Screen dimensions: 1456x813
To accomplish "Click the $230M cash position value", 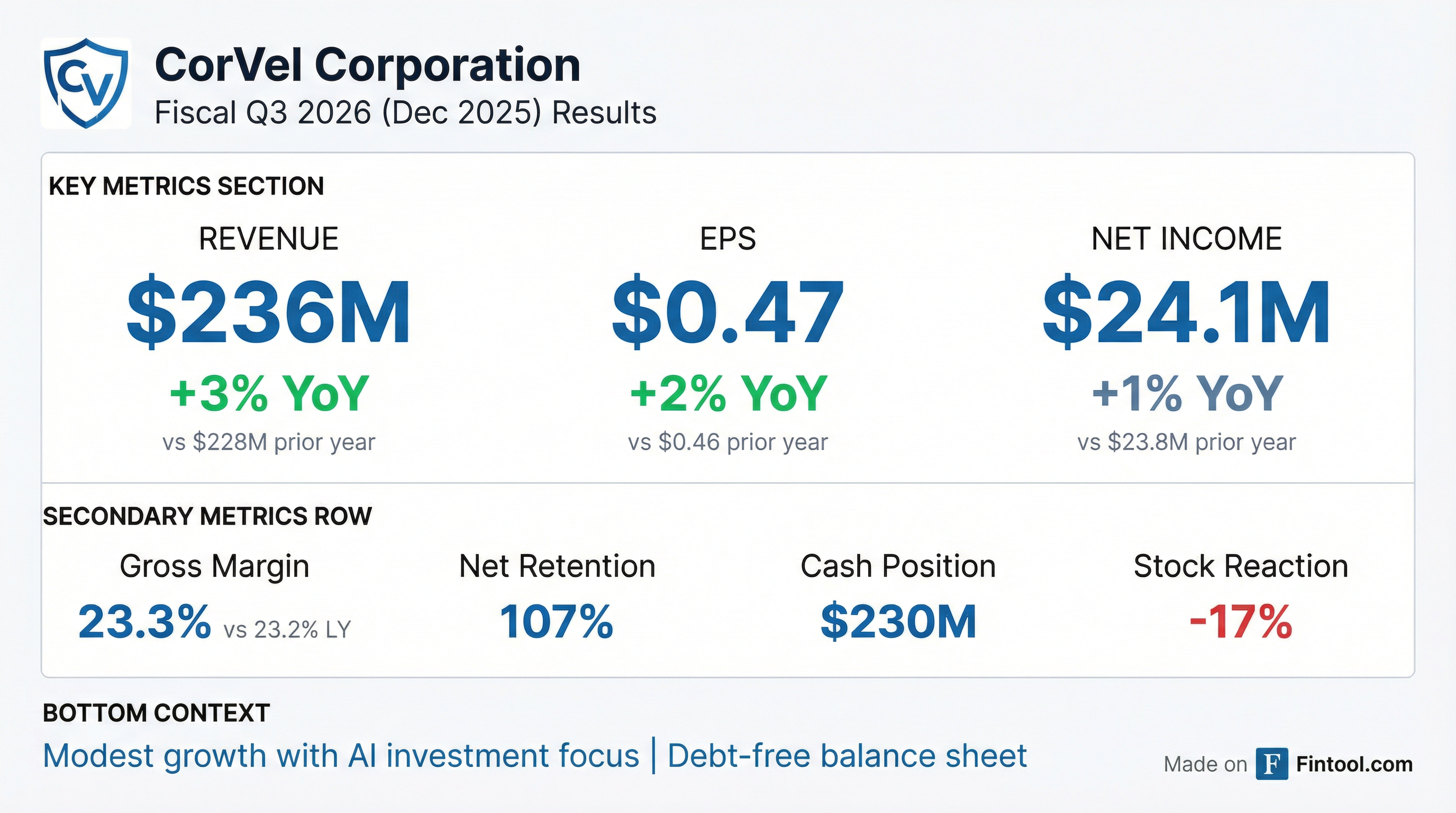I will 898,622.
